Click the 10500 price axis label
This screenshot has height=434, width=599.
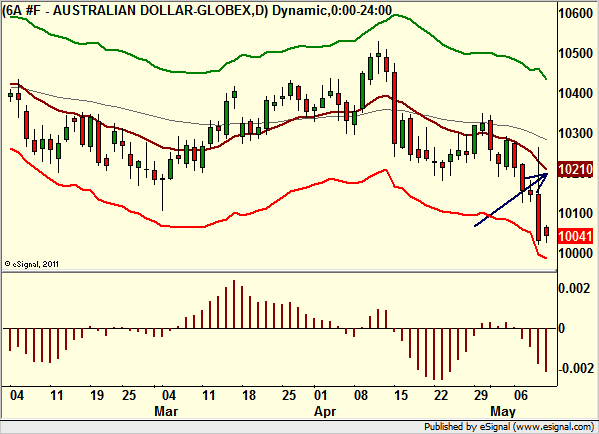pyautogui.click(x=575, y=53)
